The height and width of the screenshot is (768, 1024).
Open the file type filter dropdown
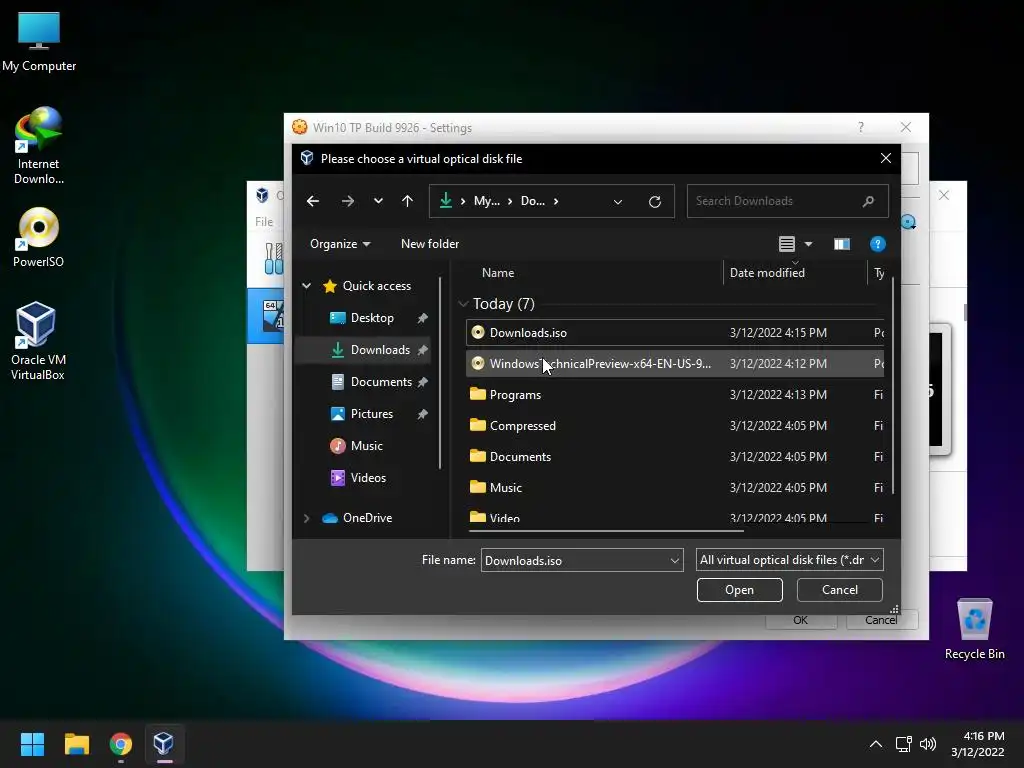[x=790, y=560]
